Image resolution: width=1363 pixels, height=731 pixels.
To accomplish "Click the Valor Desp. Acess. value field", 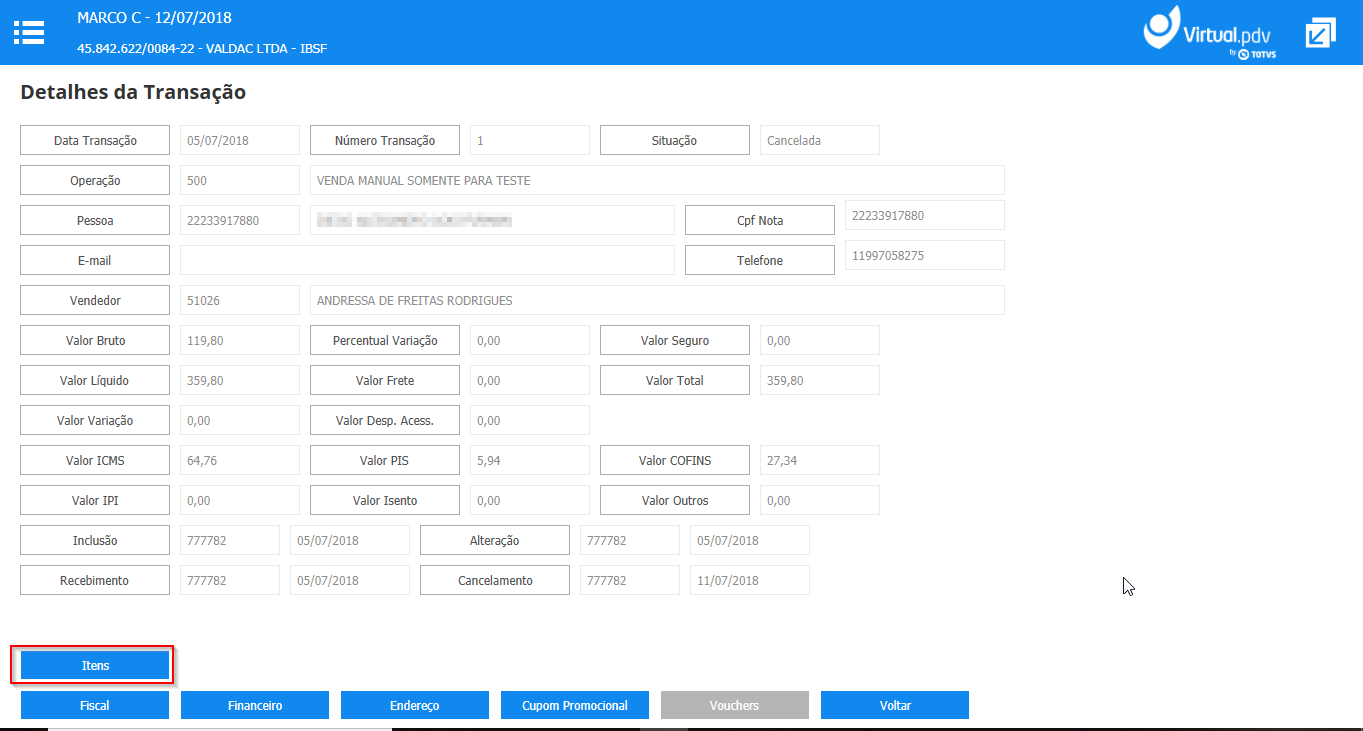I will tap(530, 420).
